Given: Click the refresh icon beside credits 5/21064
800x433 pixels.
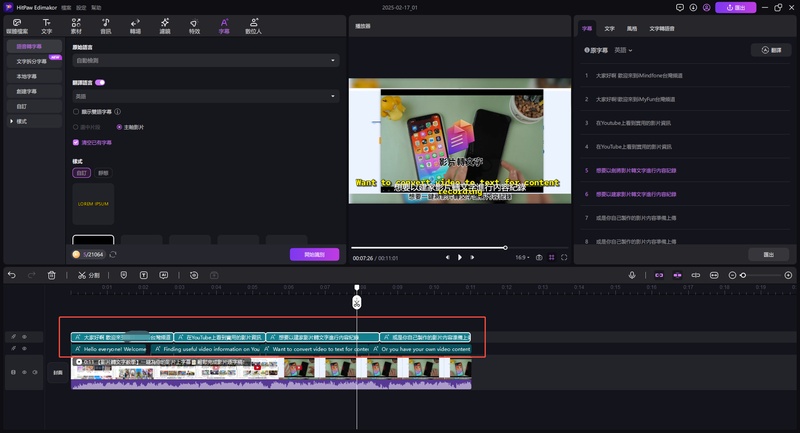Looking at the screenshot, I should [113, 254].
